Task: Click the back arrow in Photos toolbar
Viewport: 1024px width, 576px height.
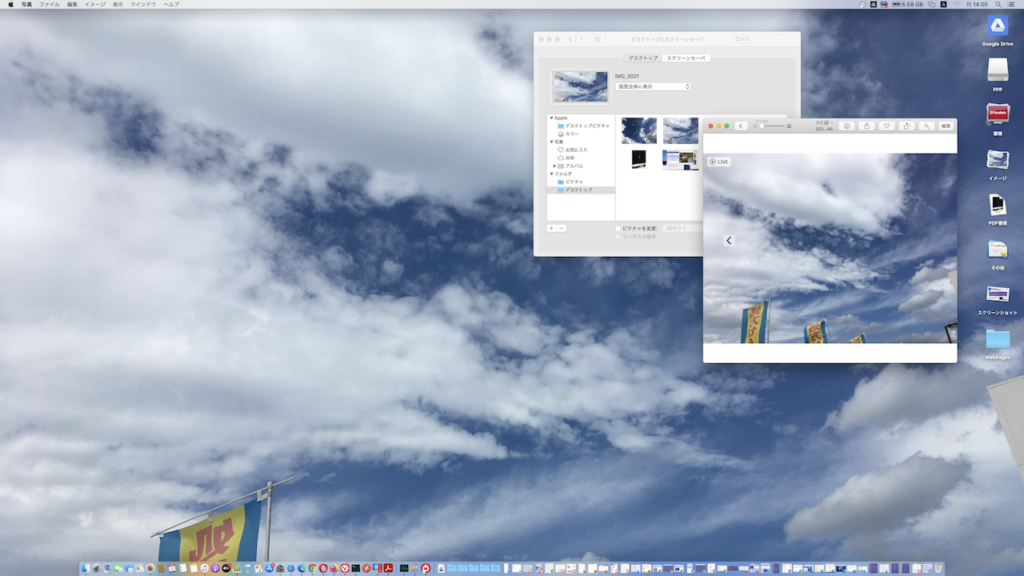Action: pyautogui.click(x=741, y=126)
